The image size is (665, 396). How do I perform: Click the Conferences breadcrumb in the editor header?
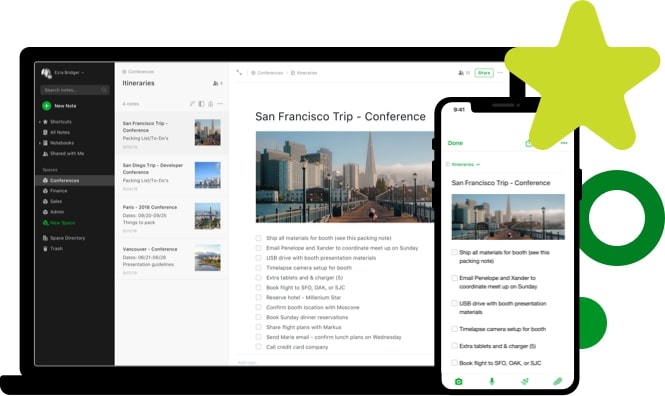point(267,73)
